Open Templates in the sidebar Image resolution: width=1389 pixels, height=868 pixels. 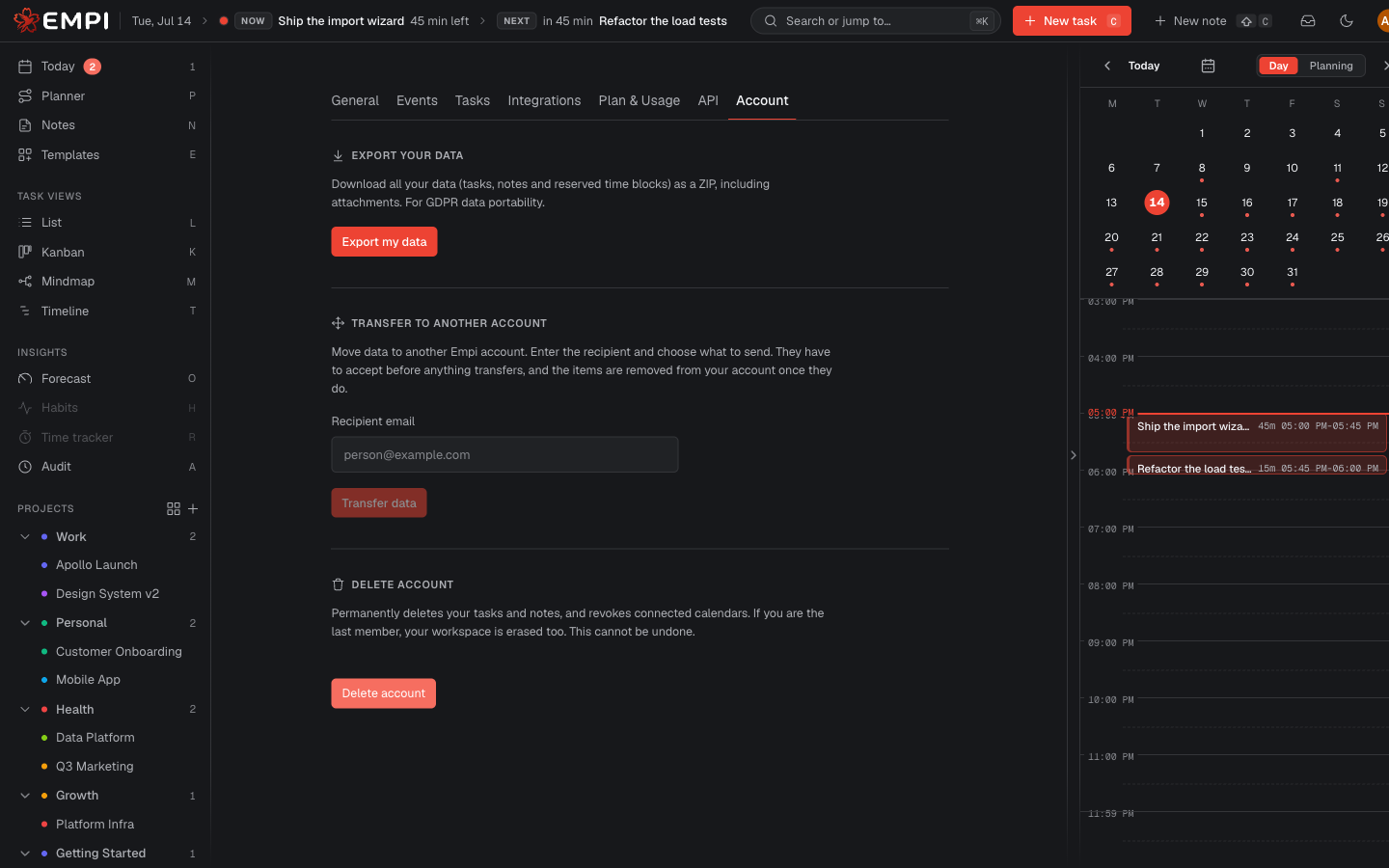[x=106, y=154]
